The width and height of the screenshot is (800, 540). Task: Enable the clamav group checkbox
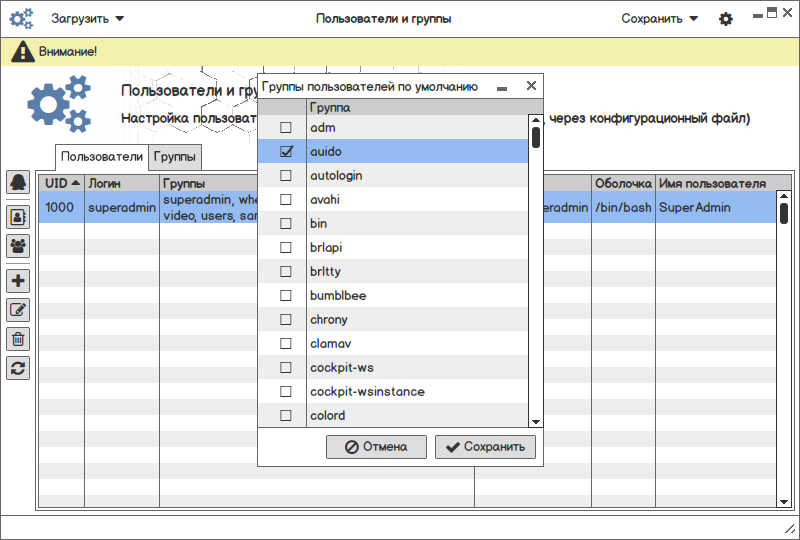tap(286, 344)
